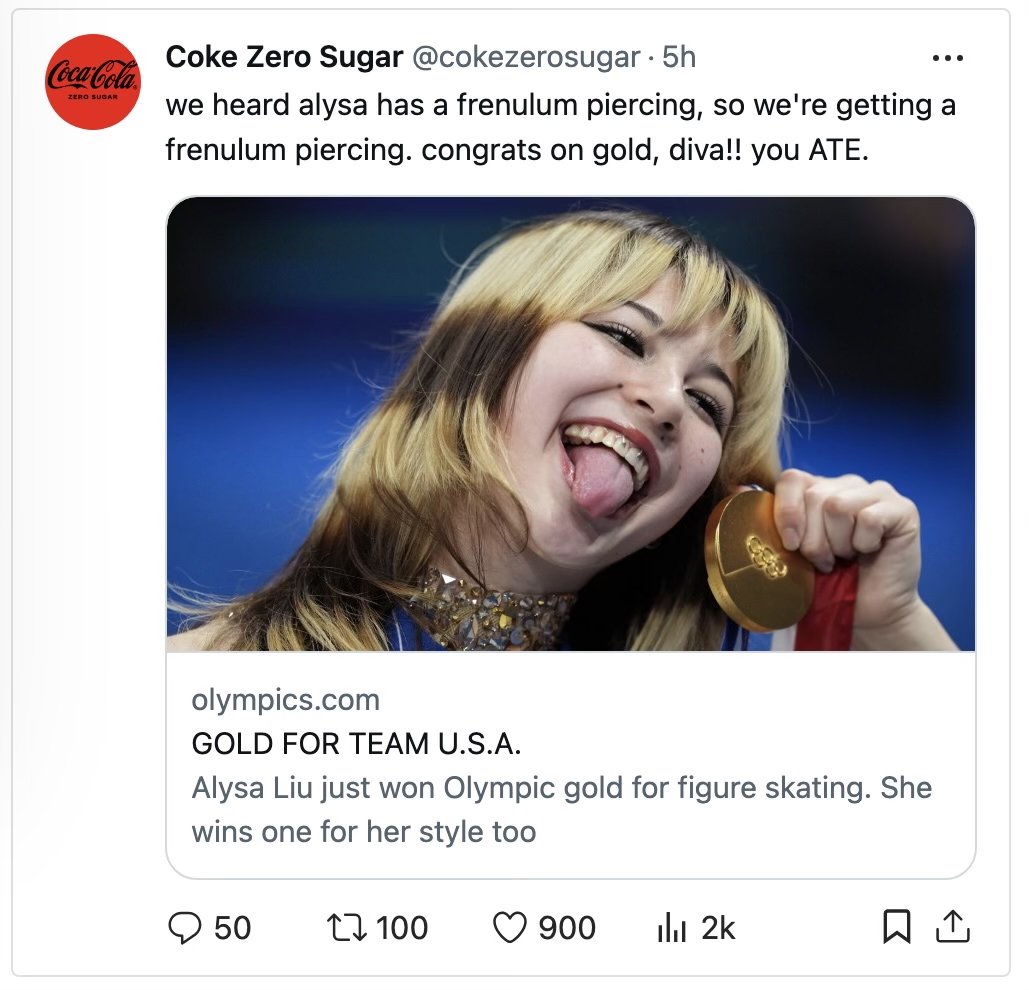1029x990 pixels.
Task: Bookmark this post
Action: pos(896,926)
